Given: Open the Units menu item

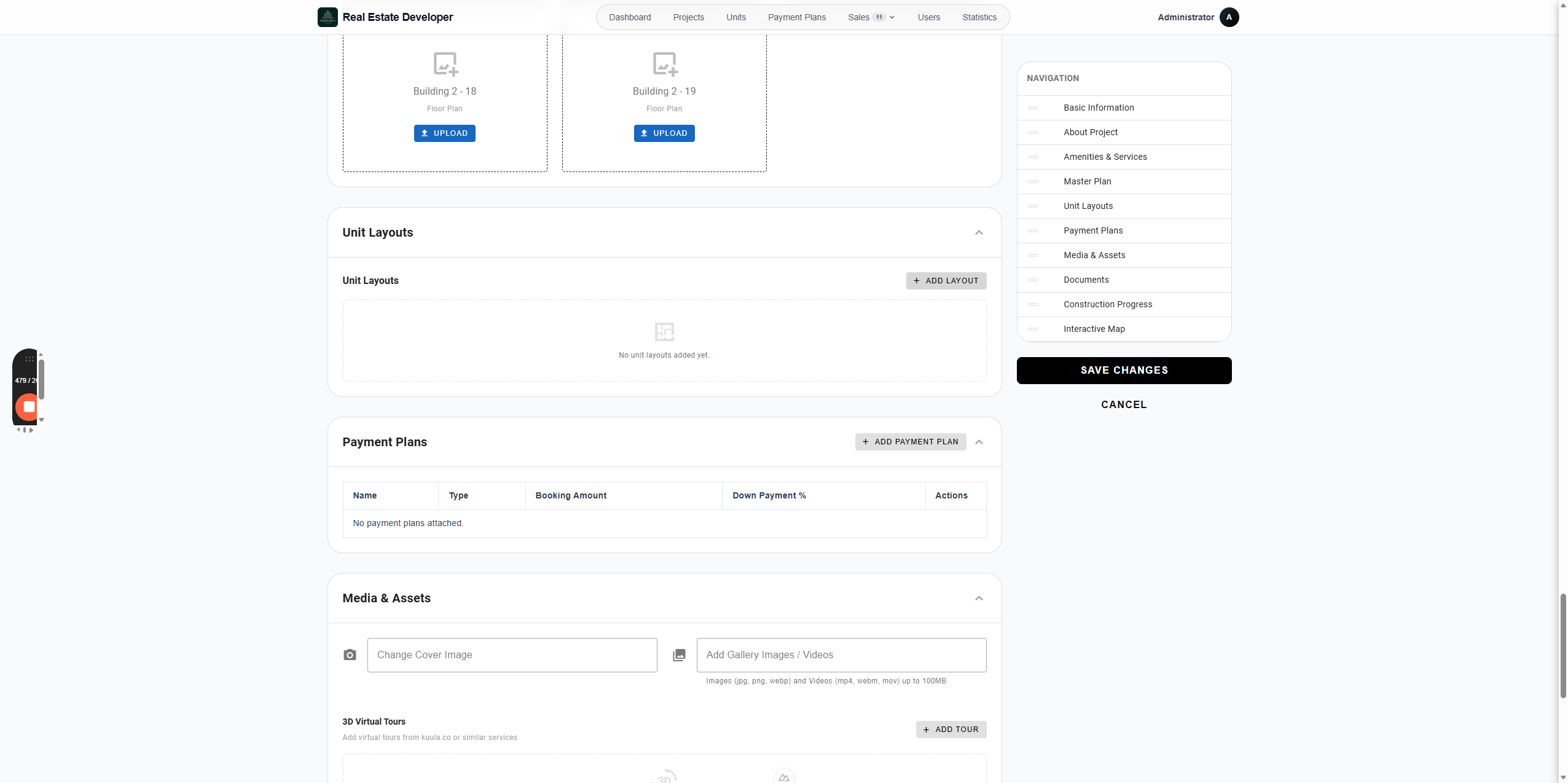Looking at the screenshot, I should (x=736, y=17).
